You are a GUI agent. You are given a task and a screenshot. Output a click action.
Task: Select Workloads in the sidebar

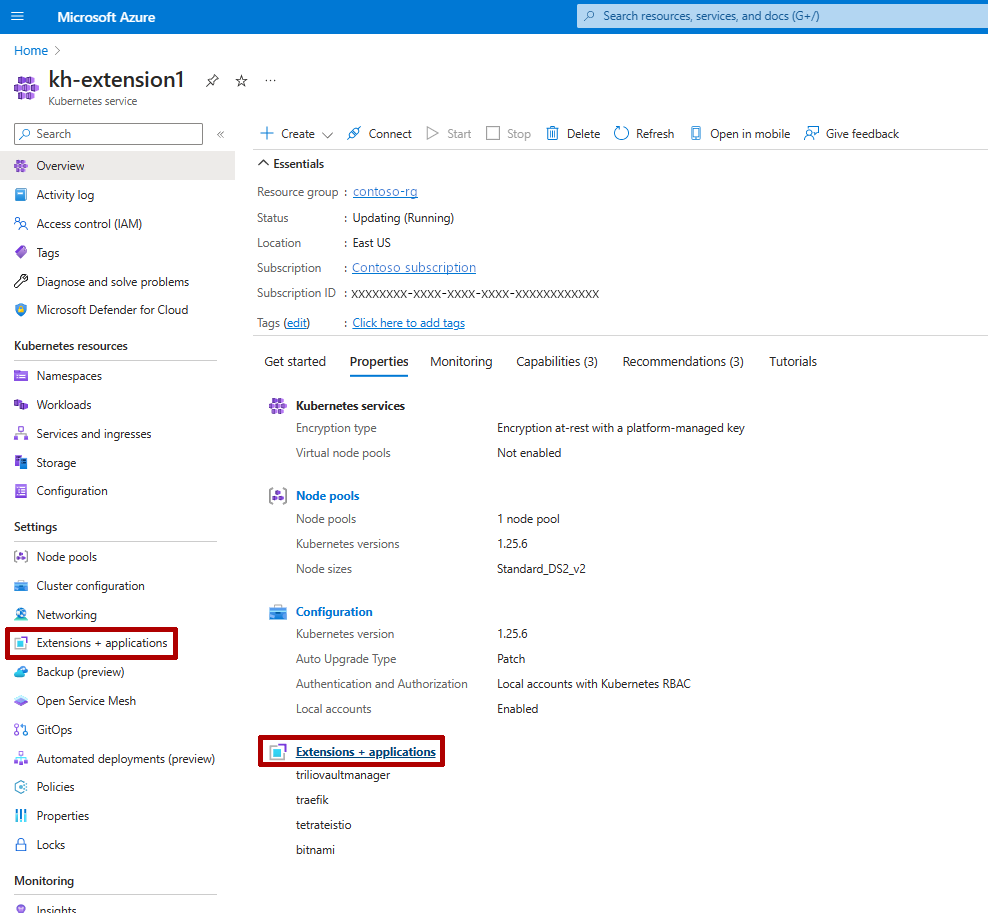coord(62,404)
